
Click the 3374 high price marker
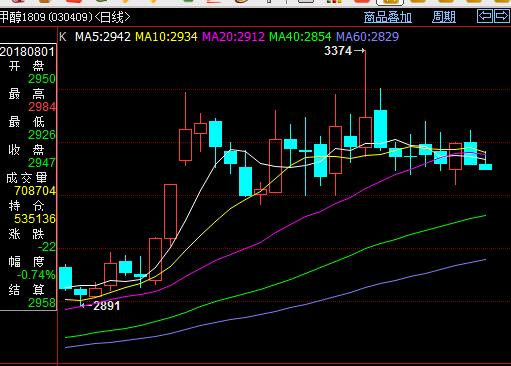point(338,51)
